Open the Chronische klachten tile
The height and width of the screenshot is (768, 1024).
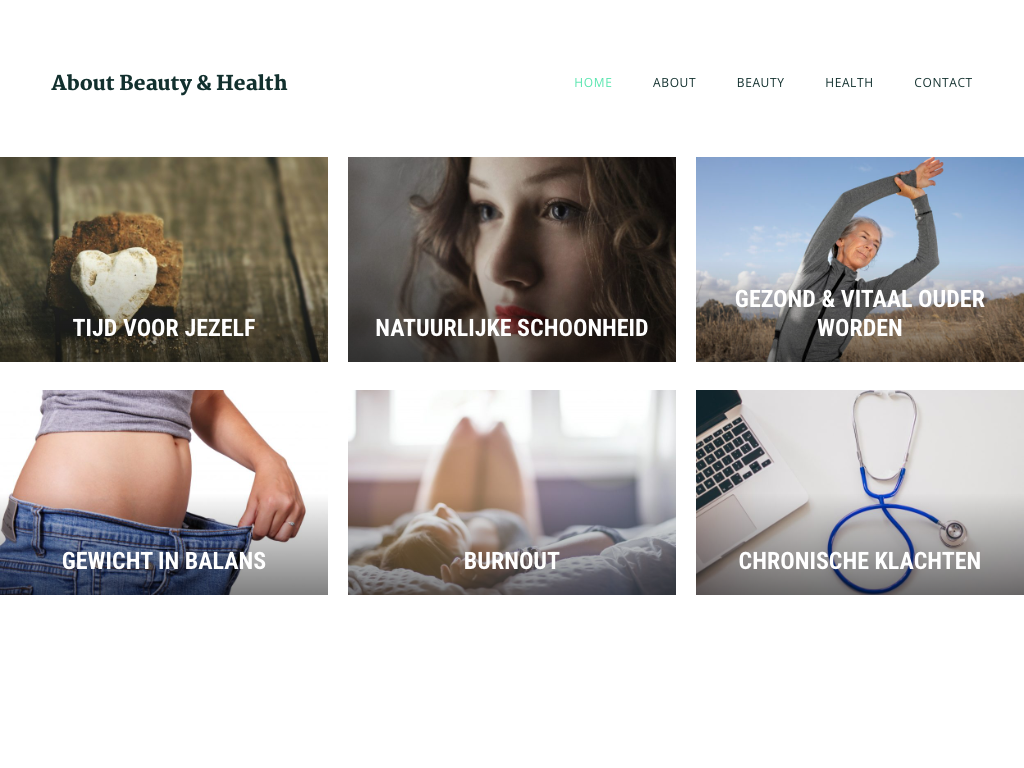[860, 492]
